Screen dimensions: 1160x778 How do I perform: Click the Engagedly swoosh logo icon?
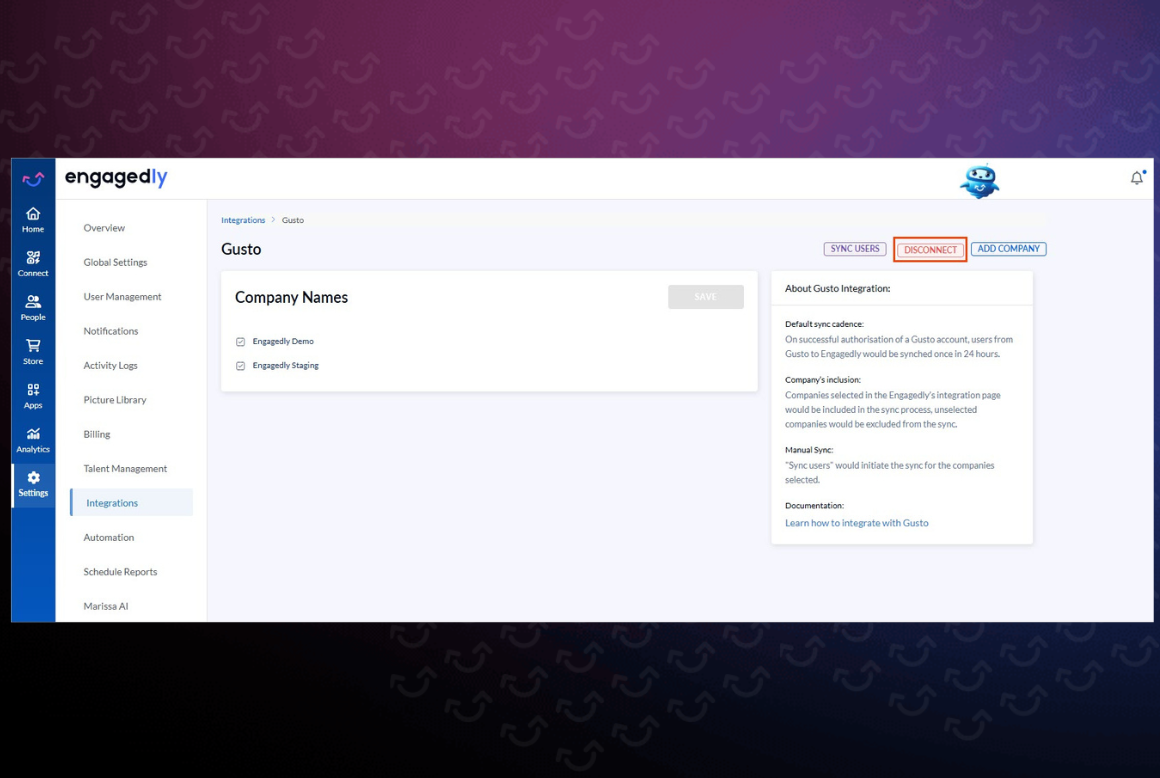pyautogui.click(x=33, y=178)
